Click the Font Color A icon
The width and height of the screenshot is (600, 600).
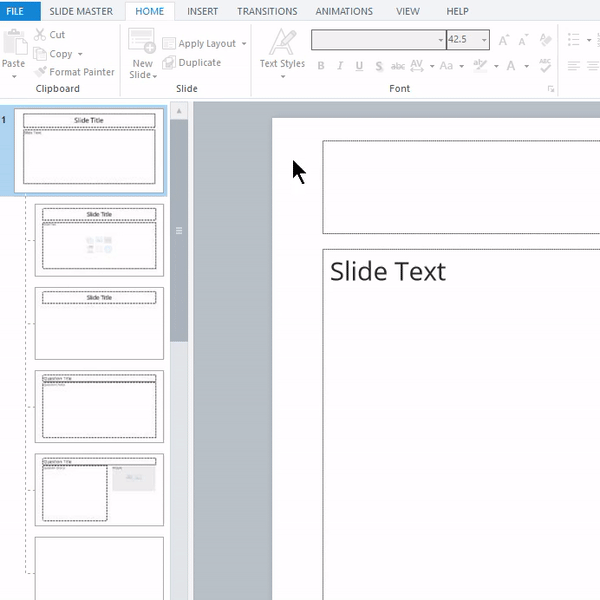coord(511,66)
